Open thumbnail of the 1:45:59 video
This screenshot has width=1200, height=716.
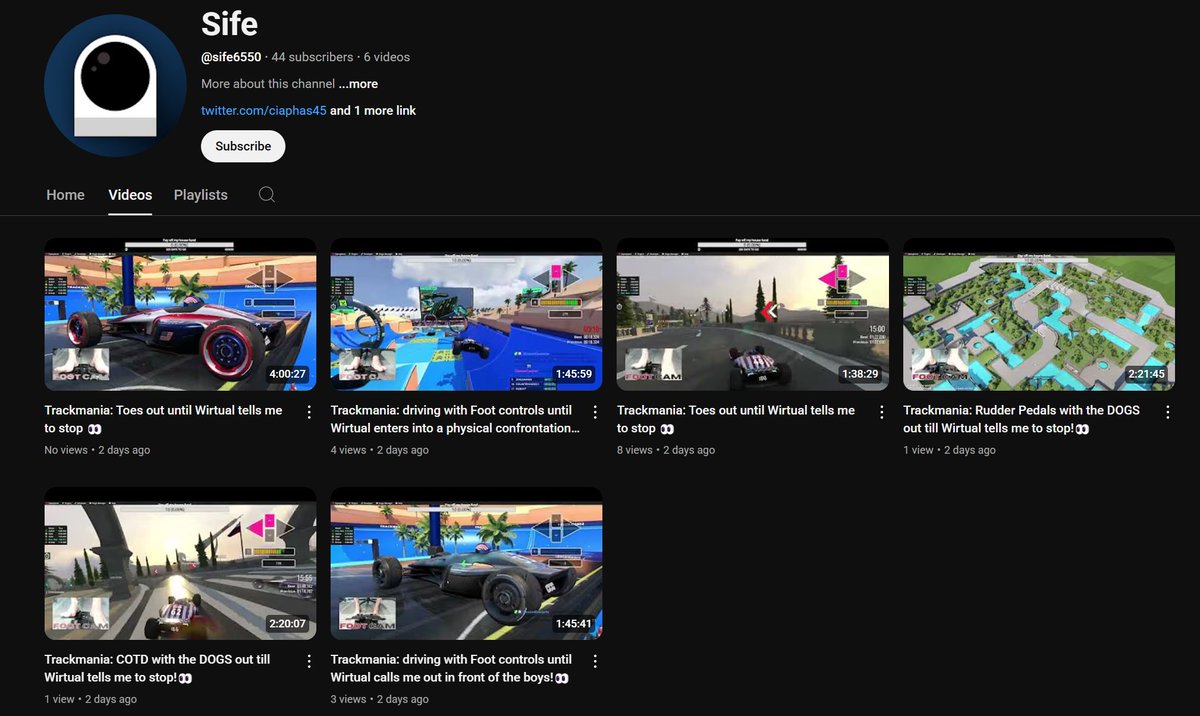[466, 314]
